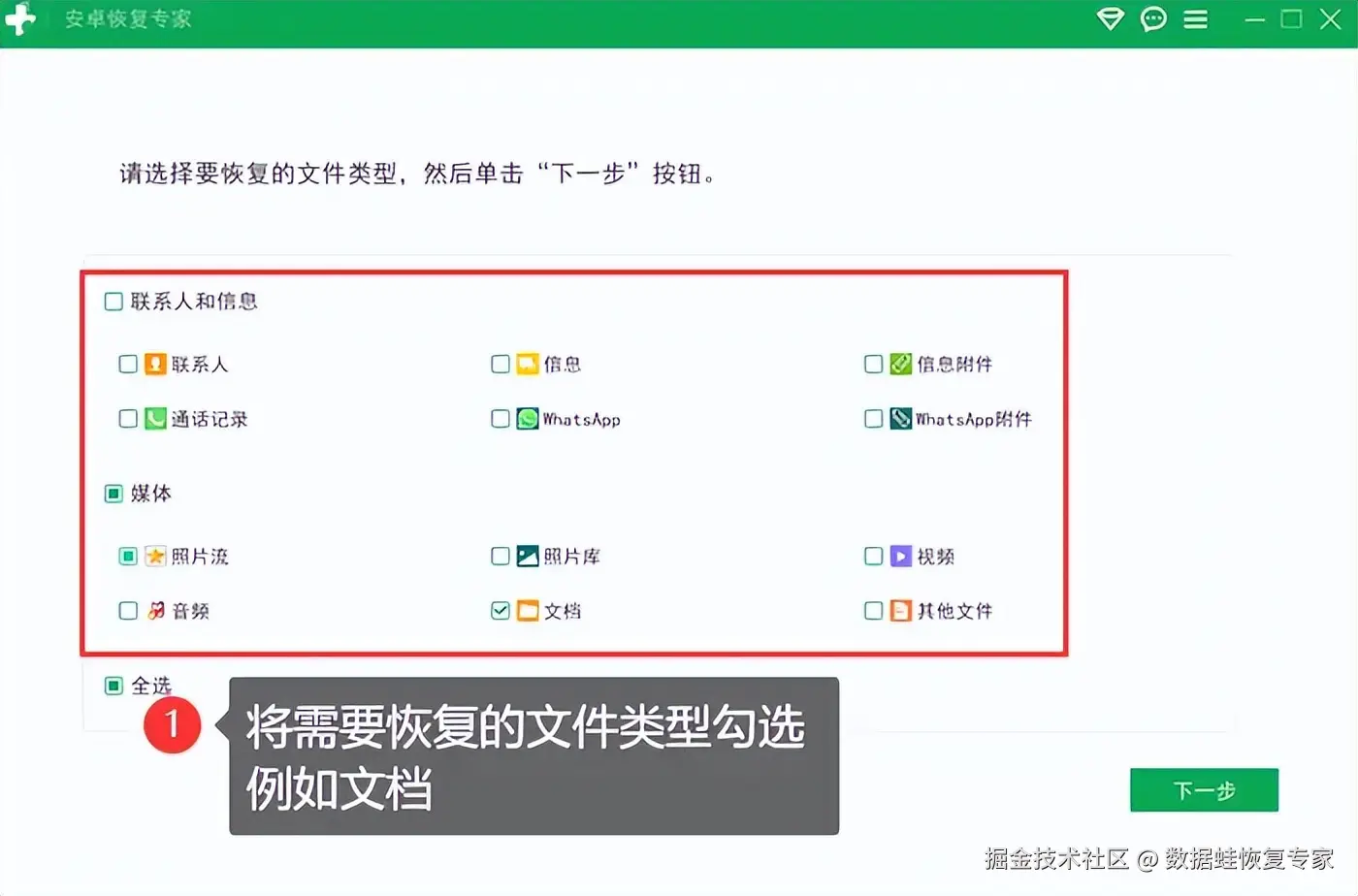This screenshot has height=896, width=1358.
Task: Check the 信息附件 checkbox
Action: coord(873,364)
